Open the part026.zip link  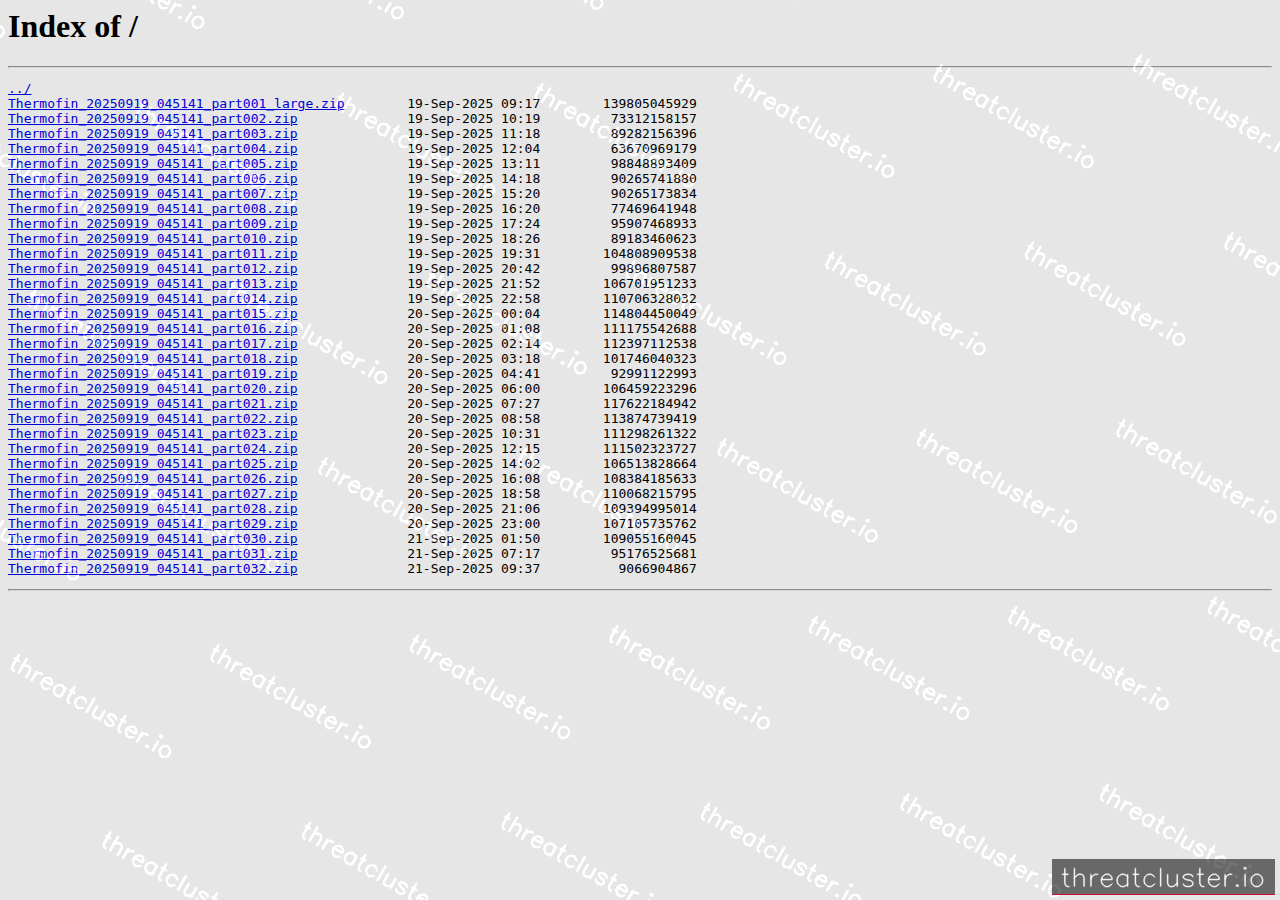pos(153,479)
